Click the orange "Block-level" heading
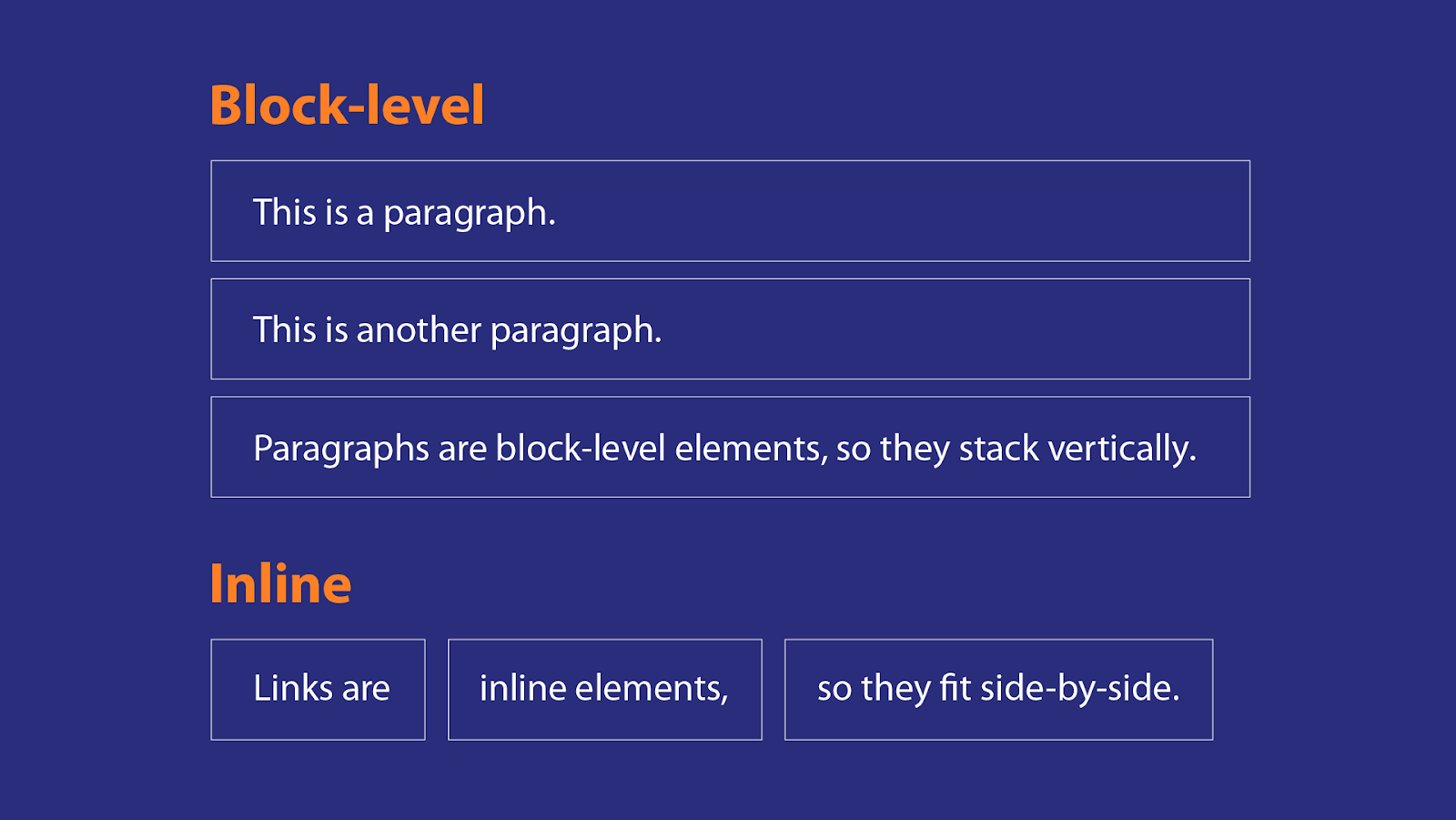 click(347, 105)
